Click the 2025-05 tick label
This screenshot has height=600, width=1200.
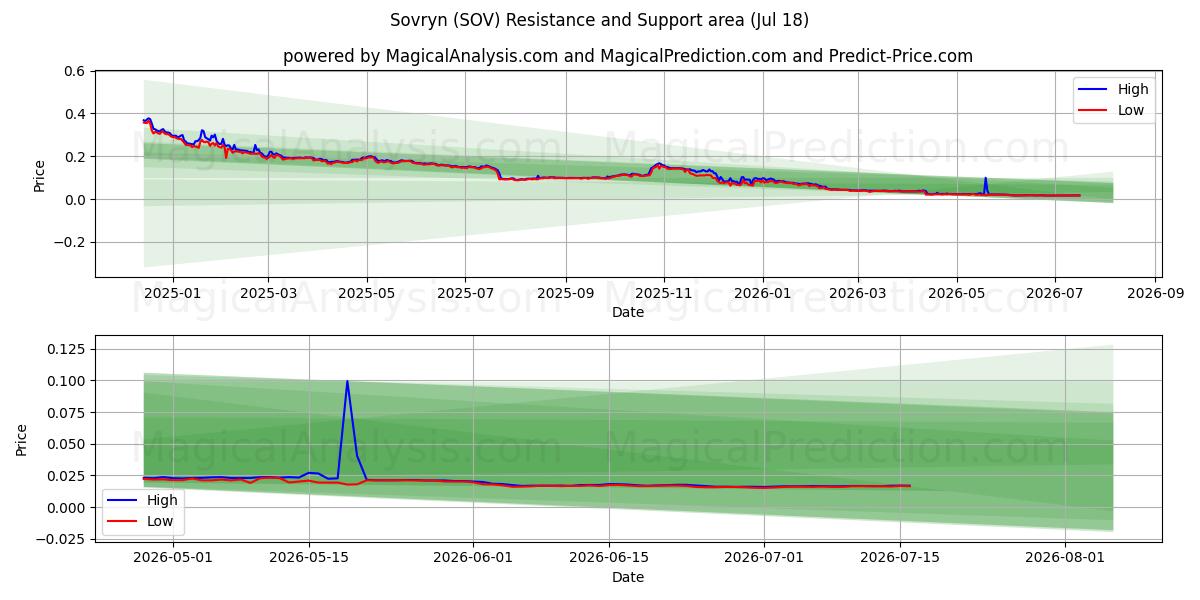[367, 293]
